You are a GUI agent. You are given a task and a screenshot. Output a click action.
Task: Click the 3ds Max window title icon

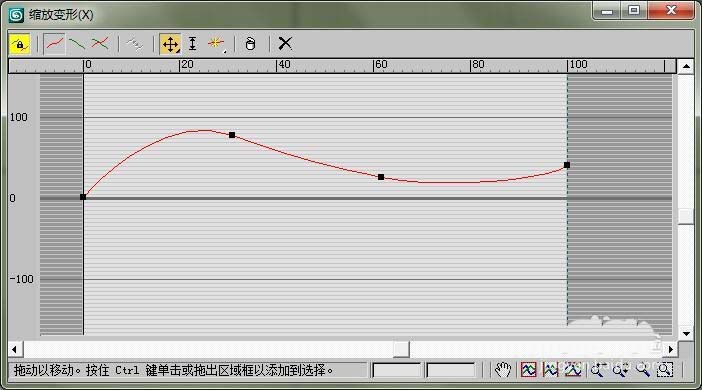pyautogui.click(x=17, y=15)
